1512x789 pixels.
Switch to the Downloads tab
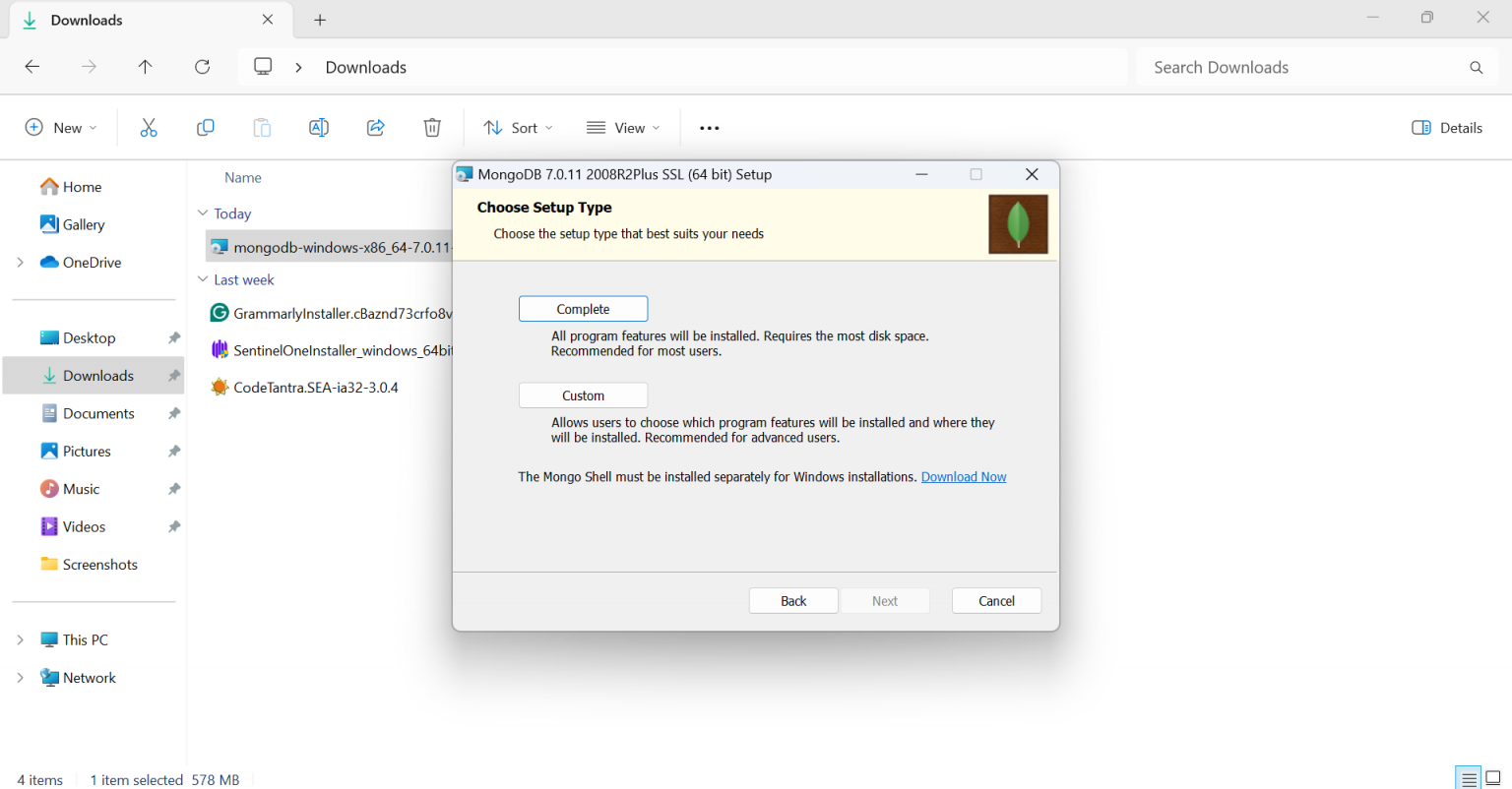[x=87, y=19]
